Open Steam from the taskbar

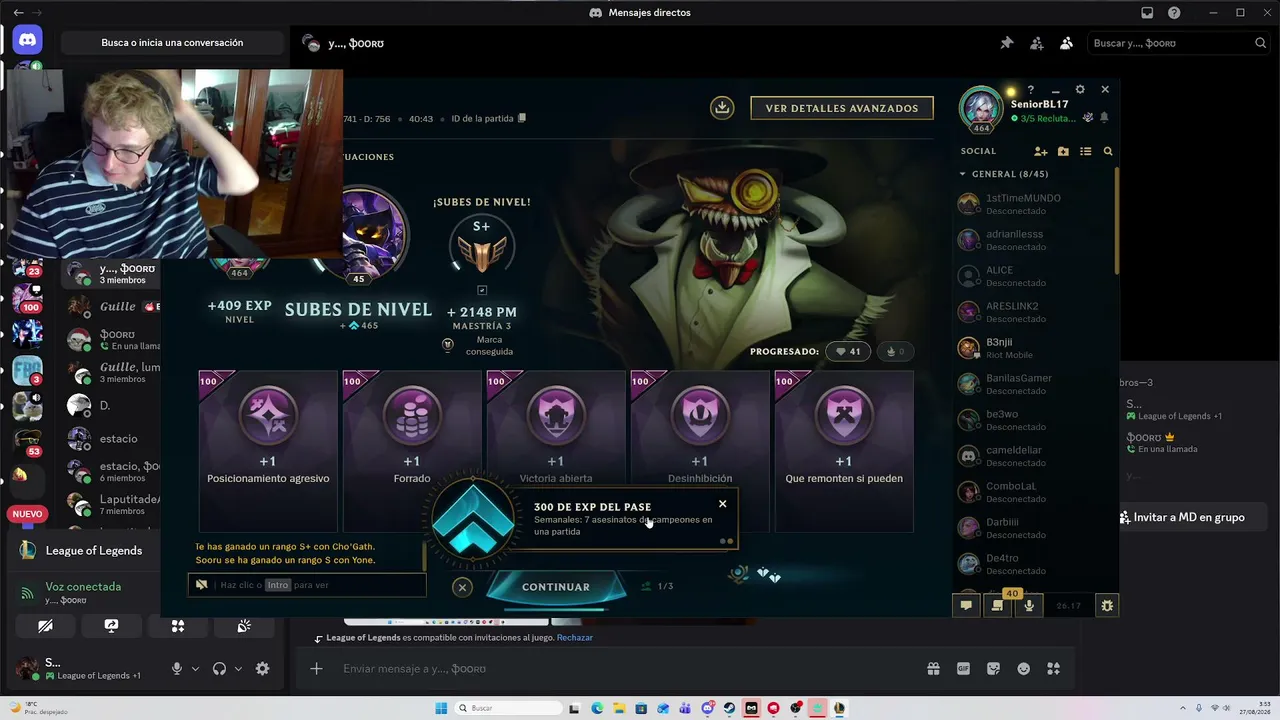click(x=729, y=708)
